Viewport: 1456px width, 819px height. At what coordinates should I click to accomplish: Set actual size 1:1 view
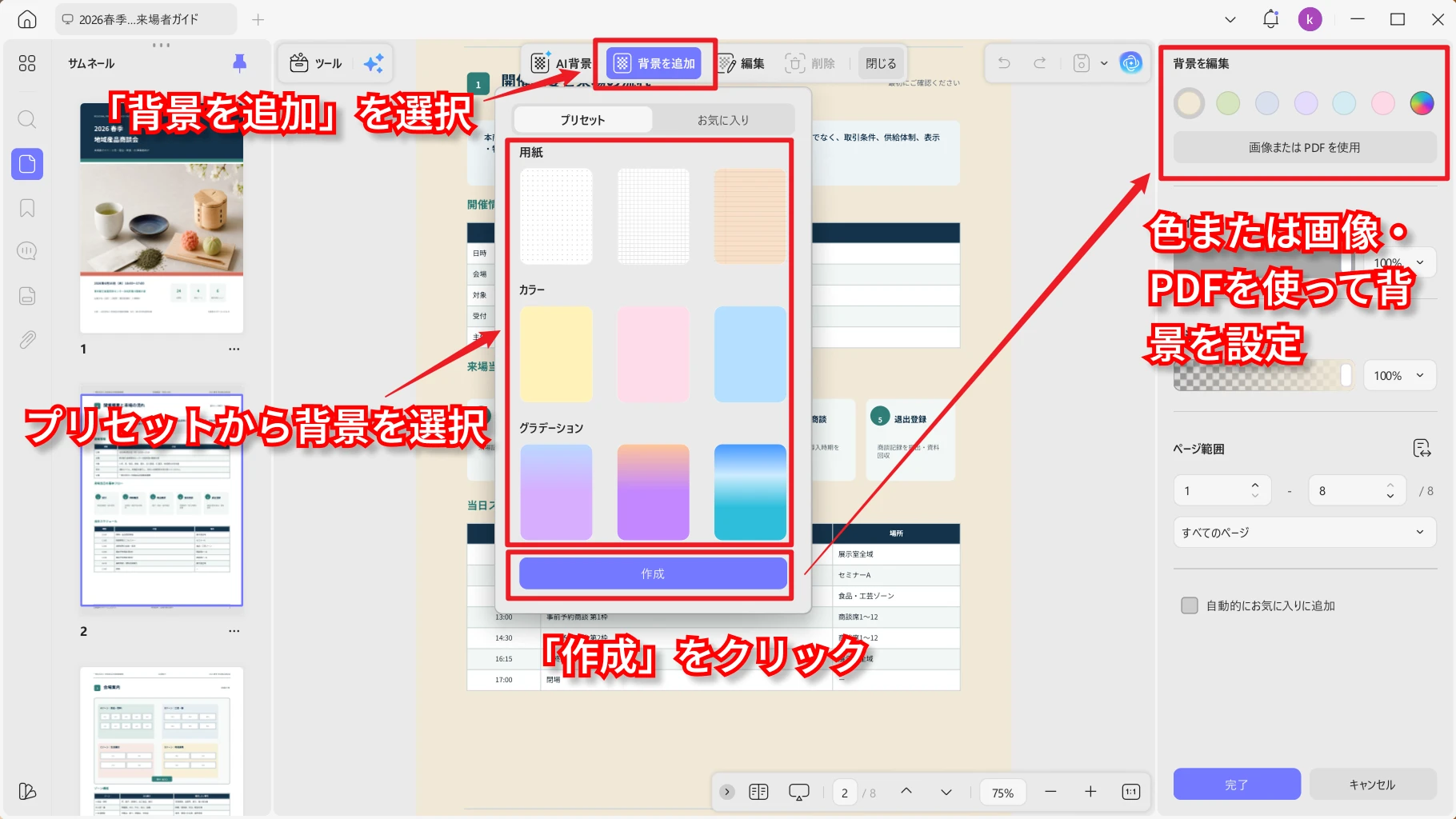pos(1131,792)
